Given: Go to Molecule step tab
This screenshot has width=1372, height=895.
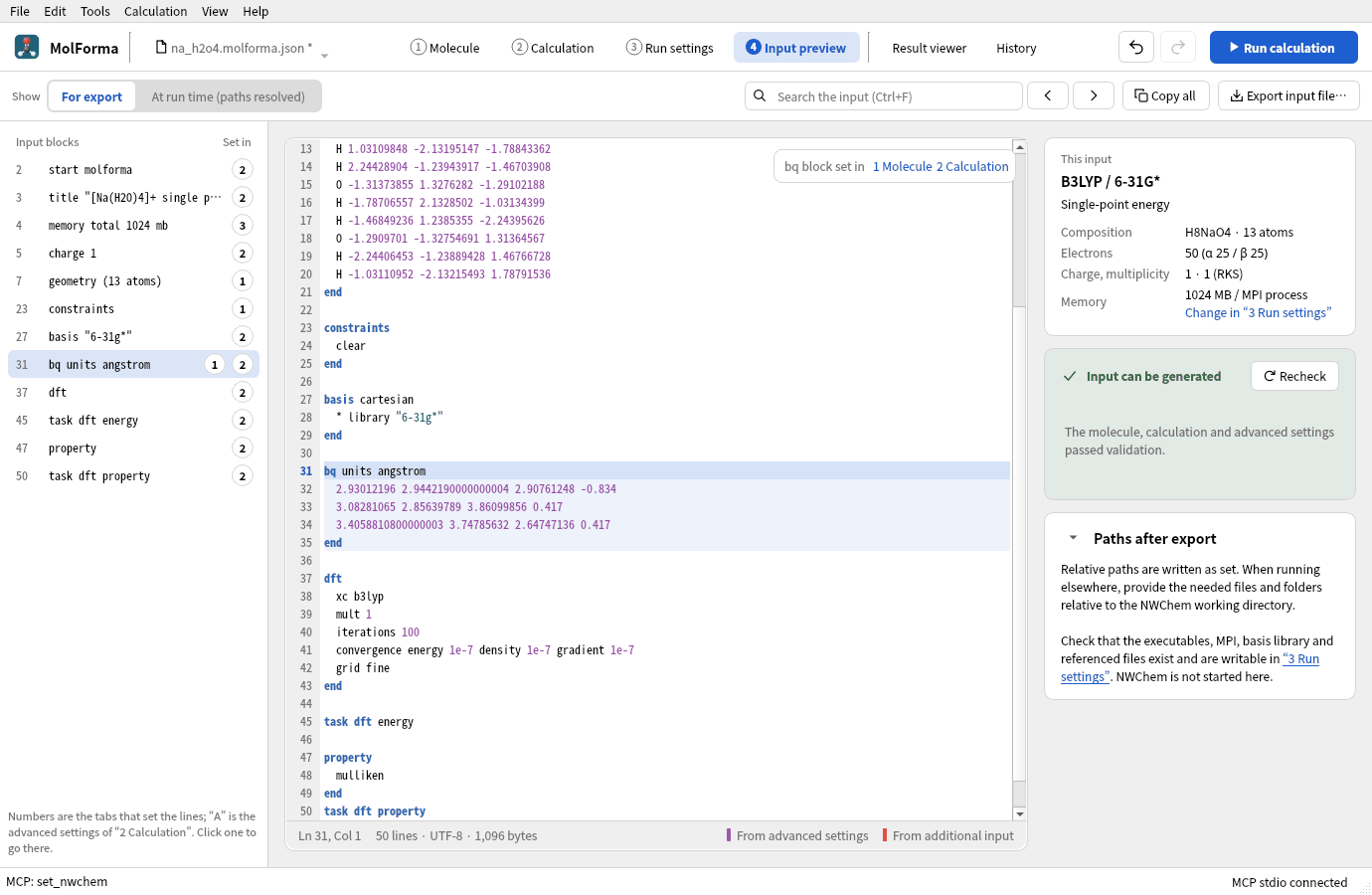Looking at the screenshot, I should (444, 47).
